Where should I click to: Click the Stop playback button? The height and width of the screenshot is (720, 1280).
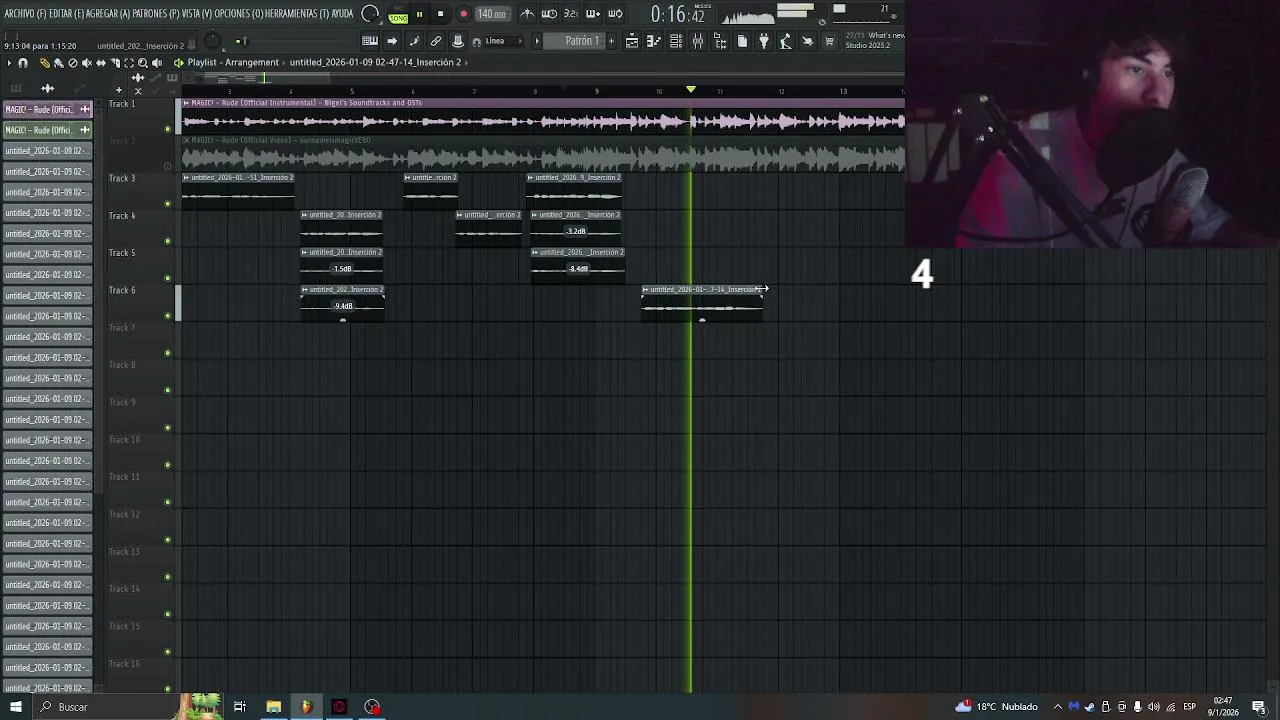coord(440,14)
